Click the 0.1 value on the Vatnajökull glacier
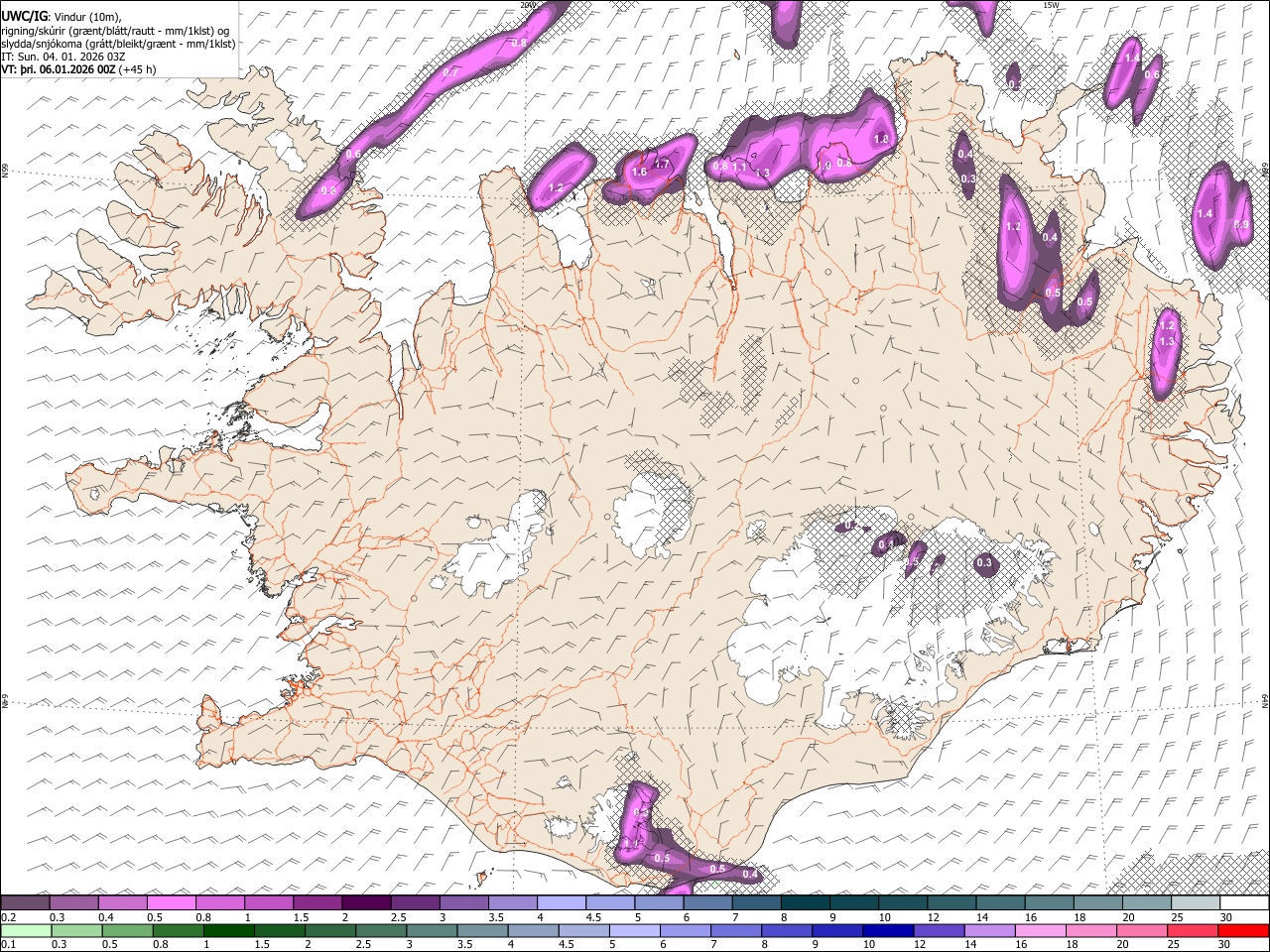This screenshot has width=1270, height=952. [x=887, y=544]
